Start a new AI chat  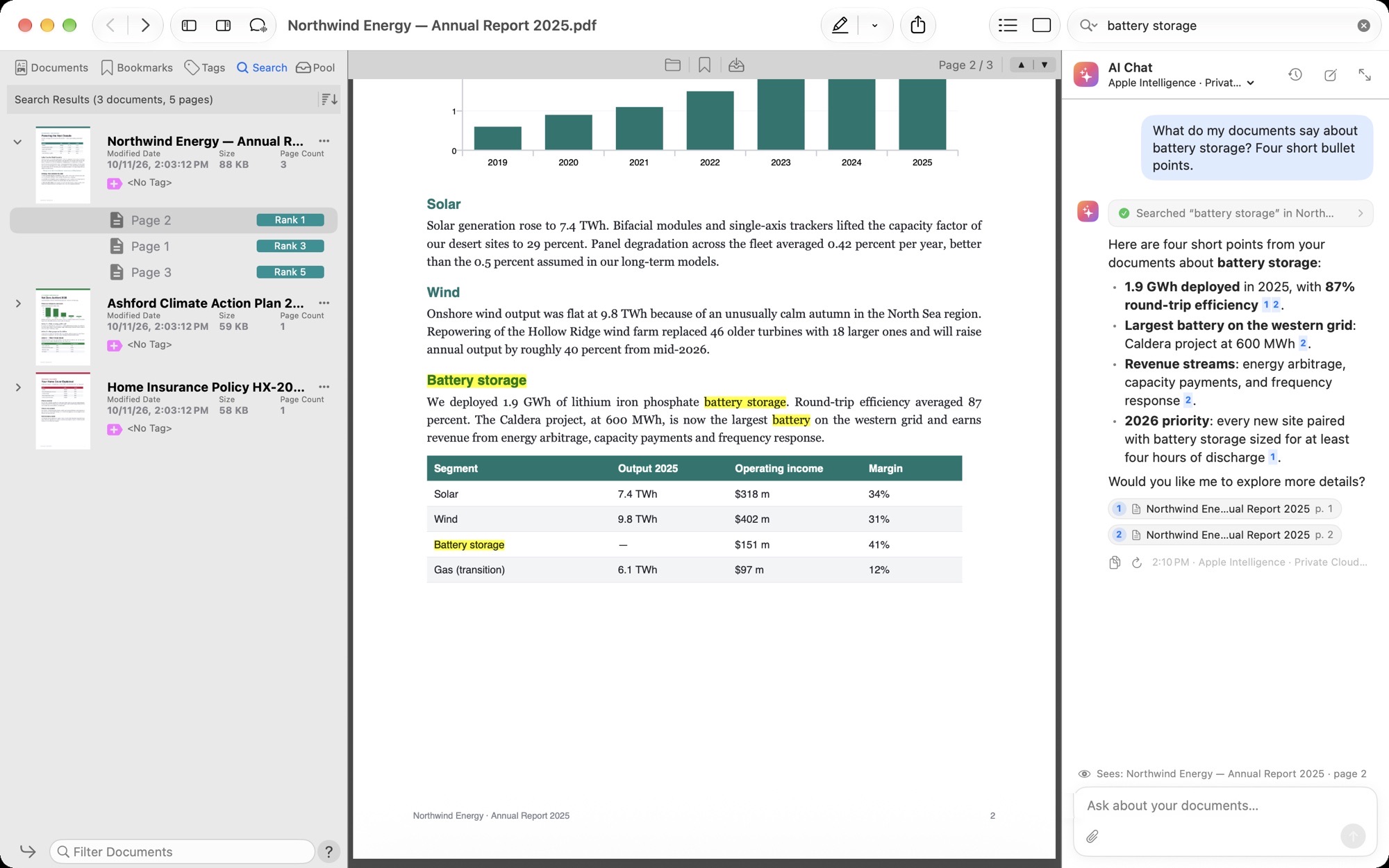tap(1330, 74)
